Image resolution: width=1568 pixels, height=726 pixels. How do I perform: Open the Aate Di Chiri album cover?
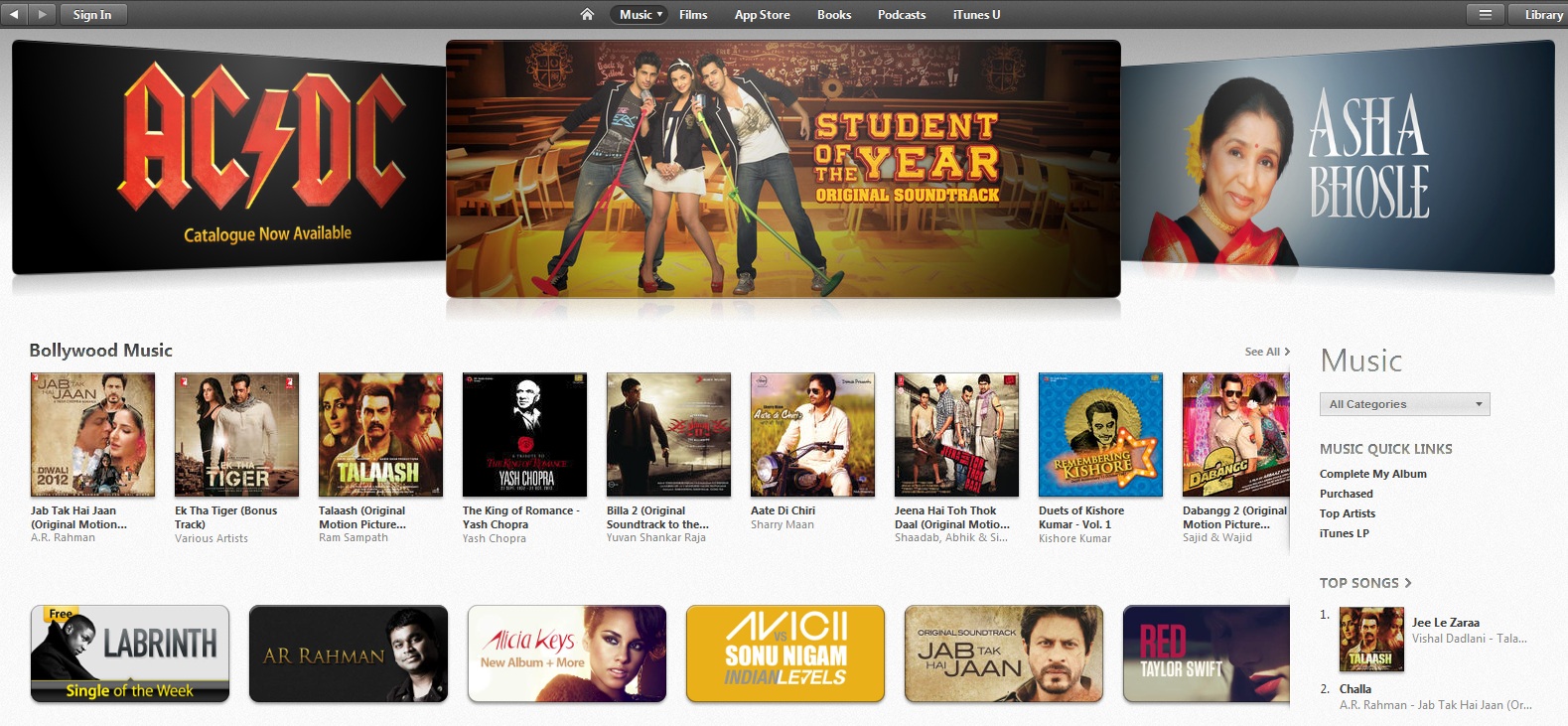(812, 435)
